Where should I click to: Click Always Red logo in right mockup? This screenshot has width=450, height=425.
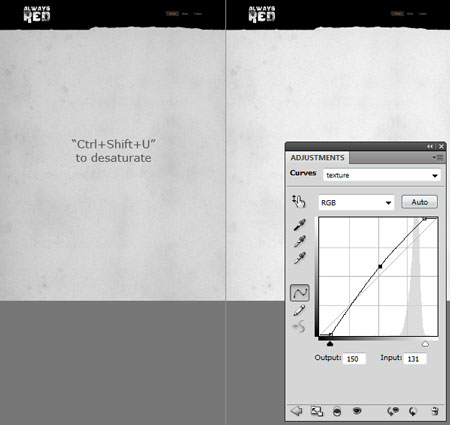point(262,14)
